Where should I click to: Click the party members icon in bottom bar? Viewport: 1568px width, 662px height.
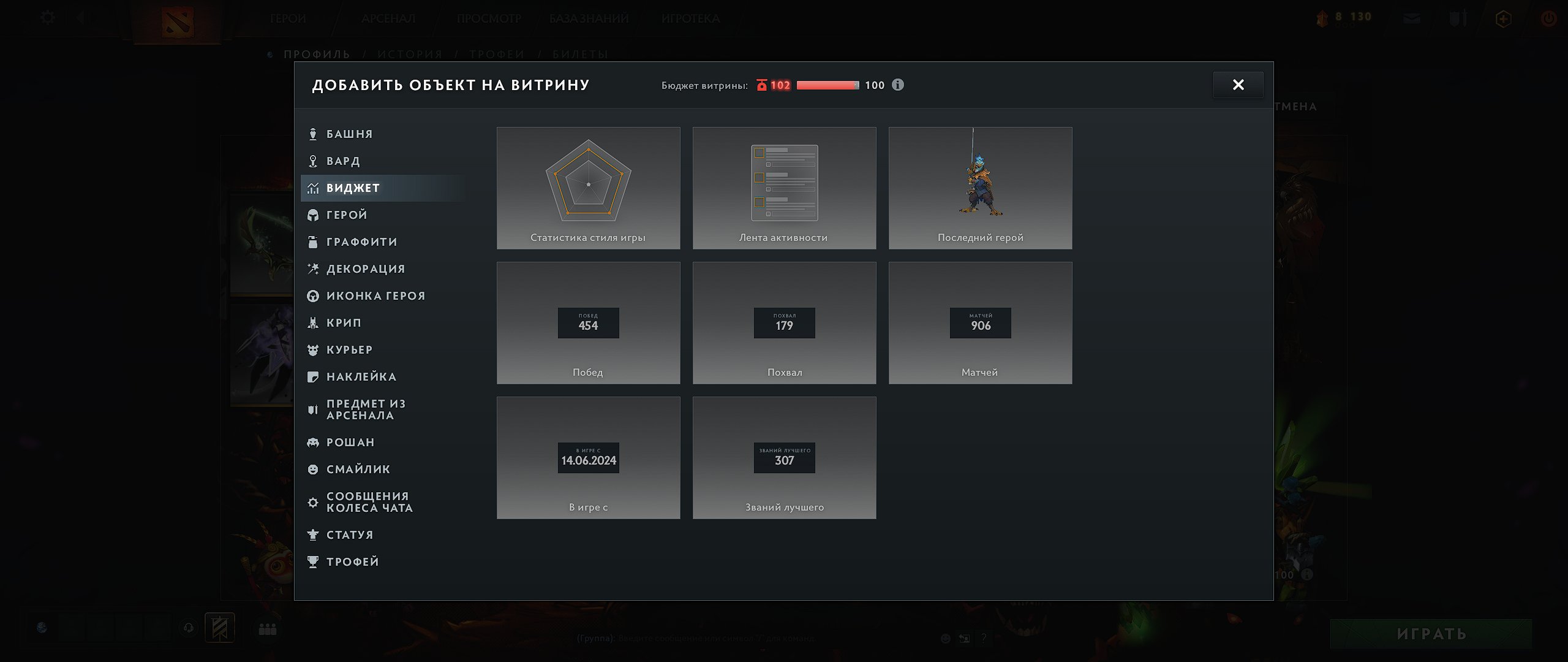pos(268,629)
